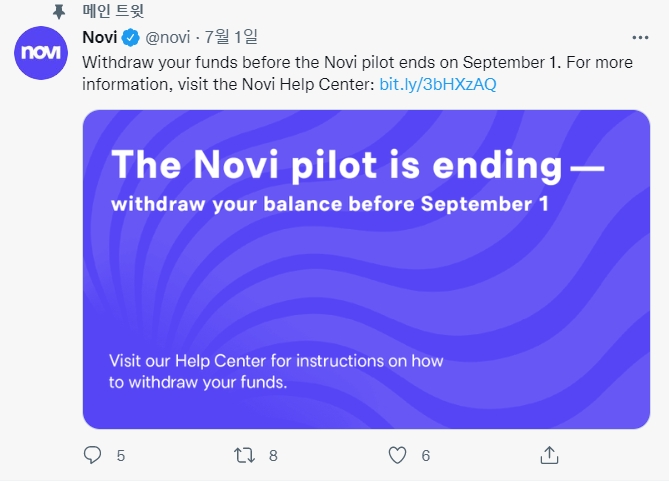This screenshot has height=484, width=669.
Task: Click the retweet count 8
Action: pyautogui.click(x=272, y=456)
